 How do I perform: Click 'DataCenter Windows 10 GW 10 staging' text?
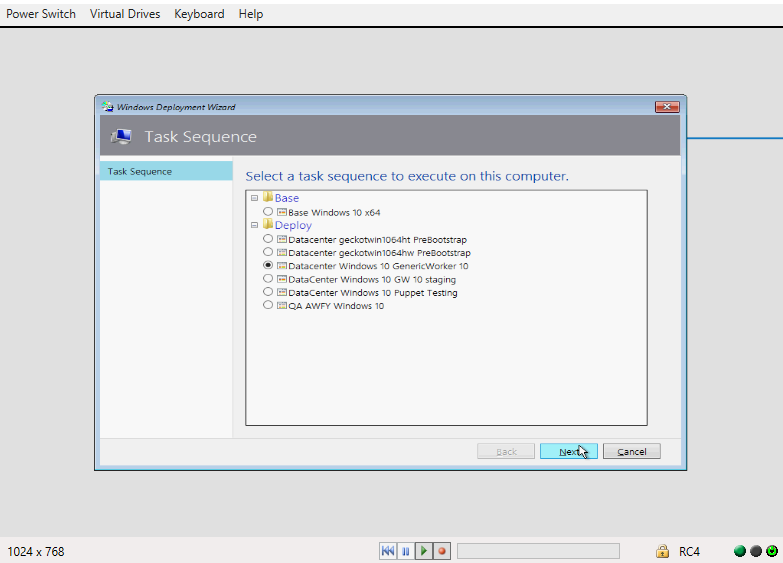click(x=372, y=280)
